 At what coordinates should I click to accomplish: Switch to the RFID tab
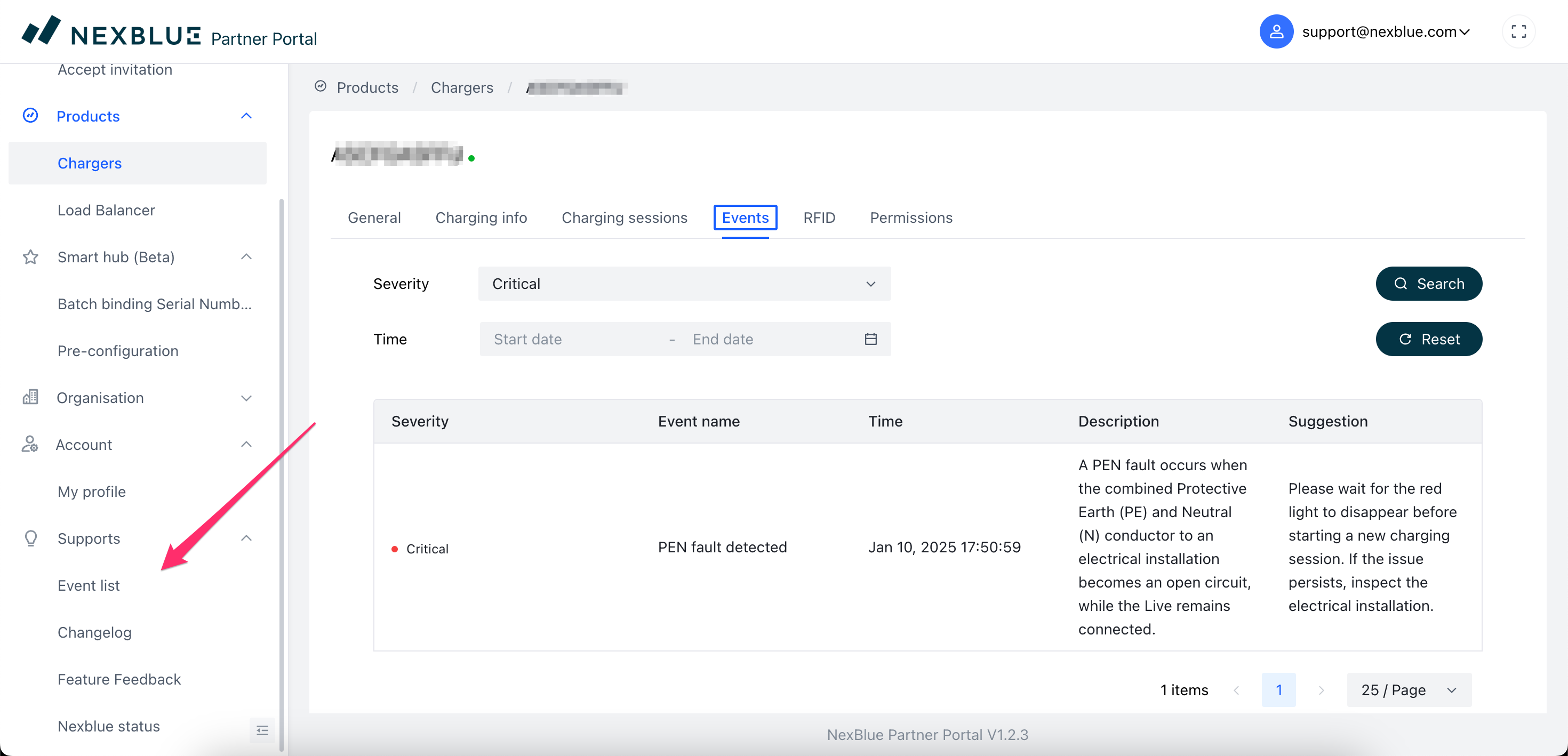click(819, 218)
